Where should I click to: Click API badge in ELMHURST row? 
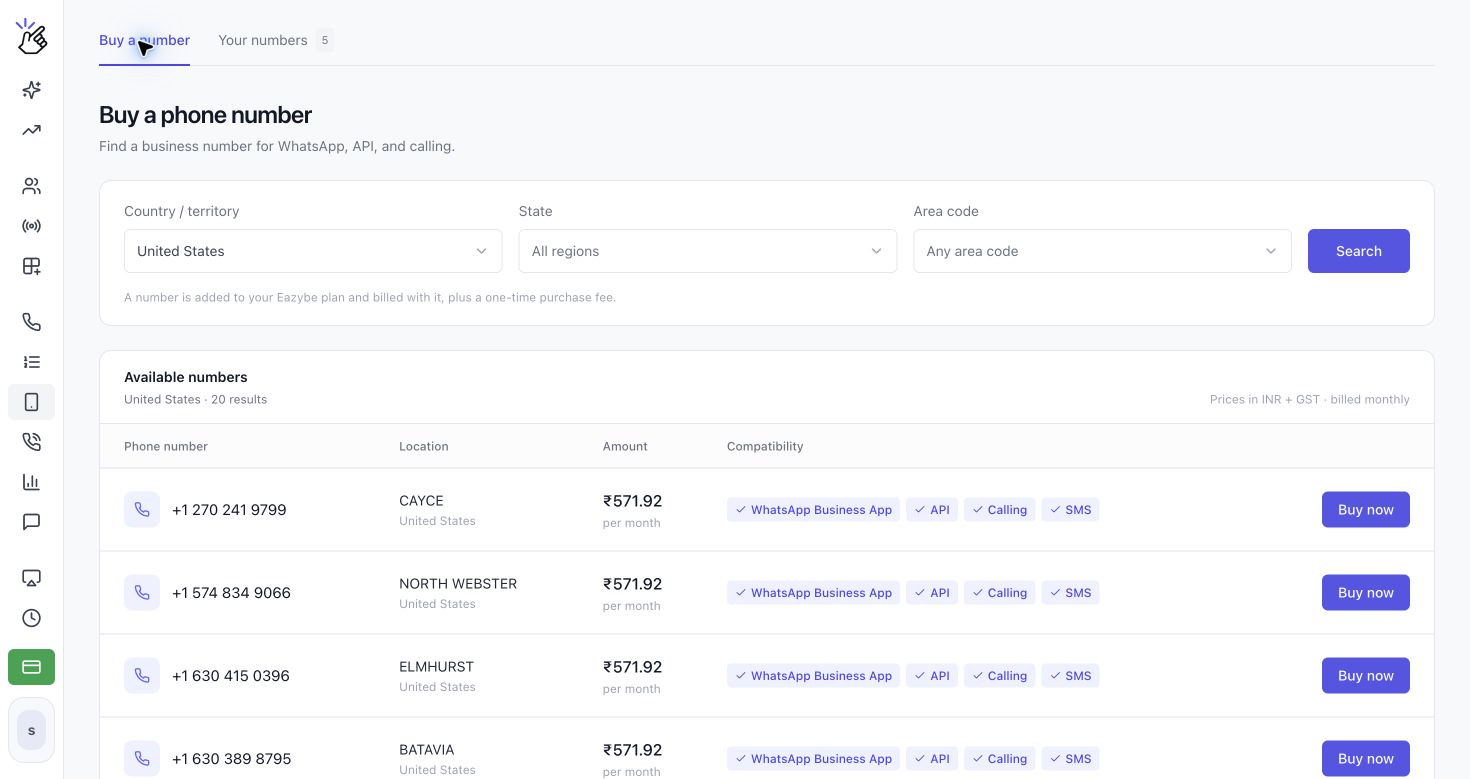click(932, 676)
